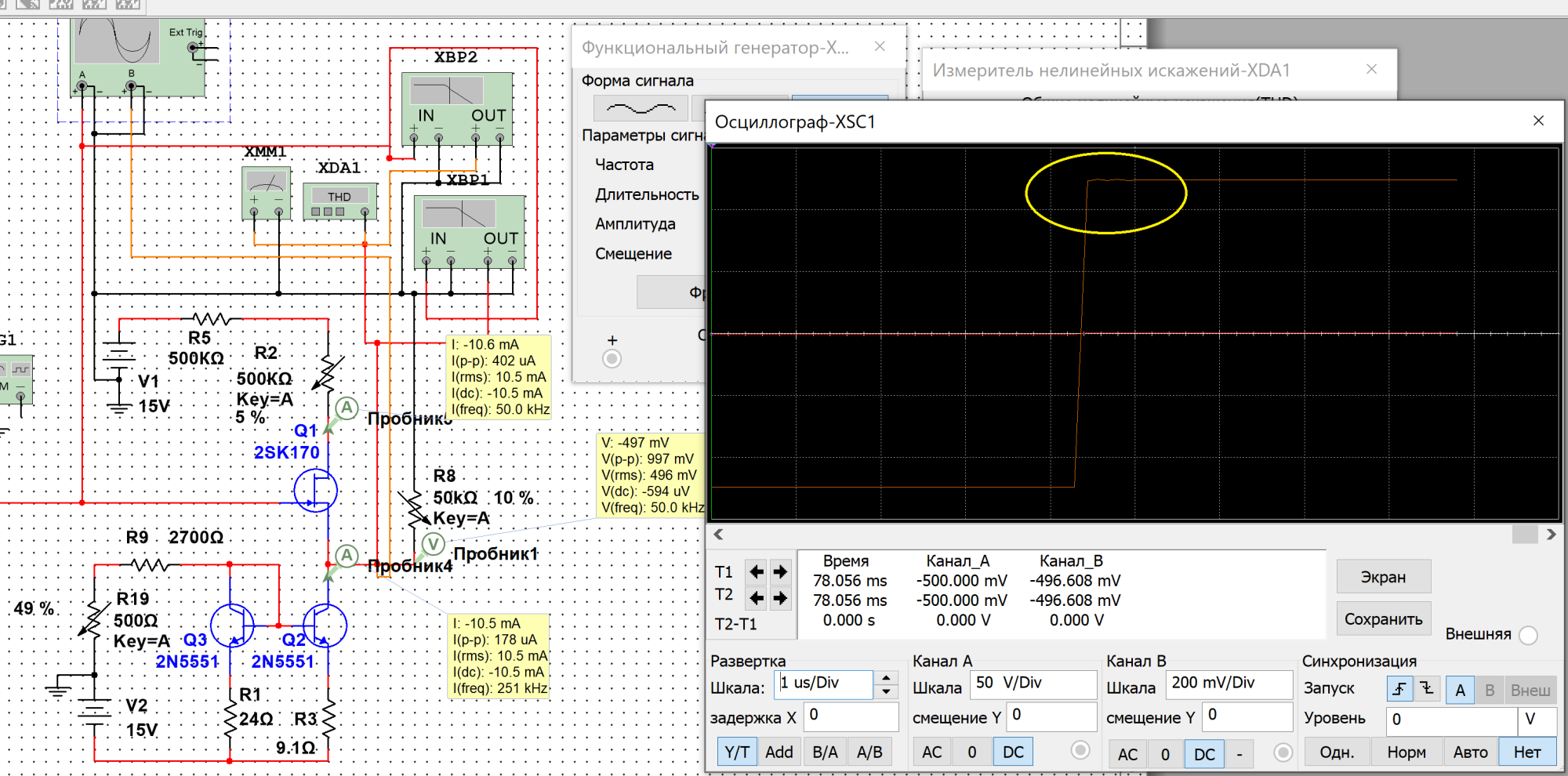
Task: Select the V2 15V battery symbol
Action: tap(94, 713)
